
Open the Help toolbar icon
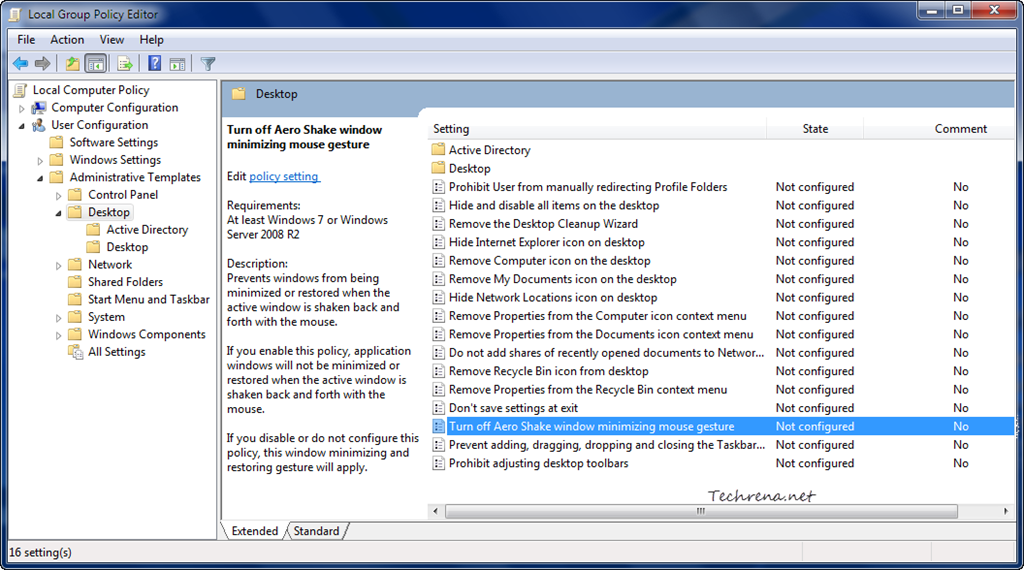point(154,63)
